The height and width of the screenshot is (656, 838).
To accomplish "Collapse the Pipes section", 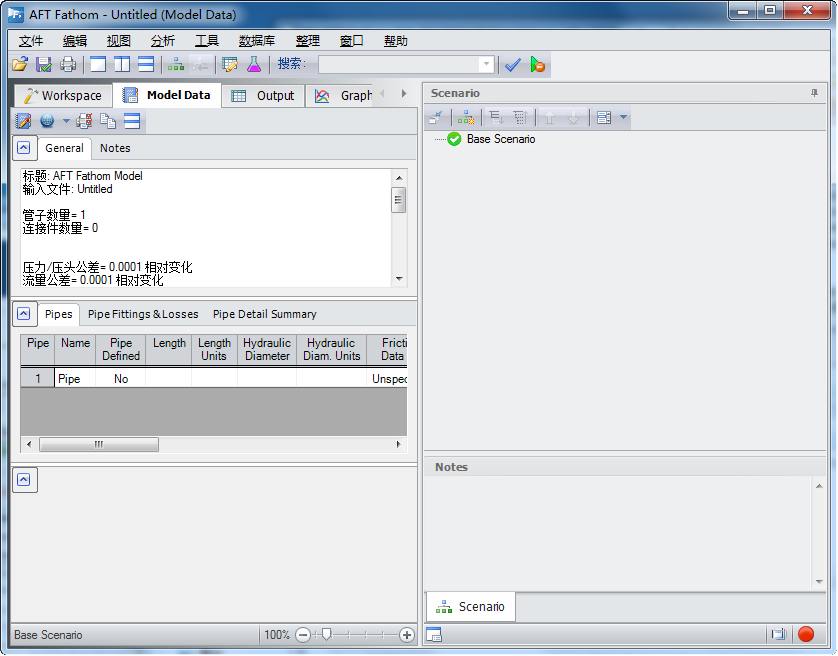I will pyautogui.click(x=24, y=313).
